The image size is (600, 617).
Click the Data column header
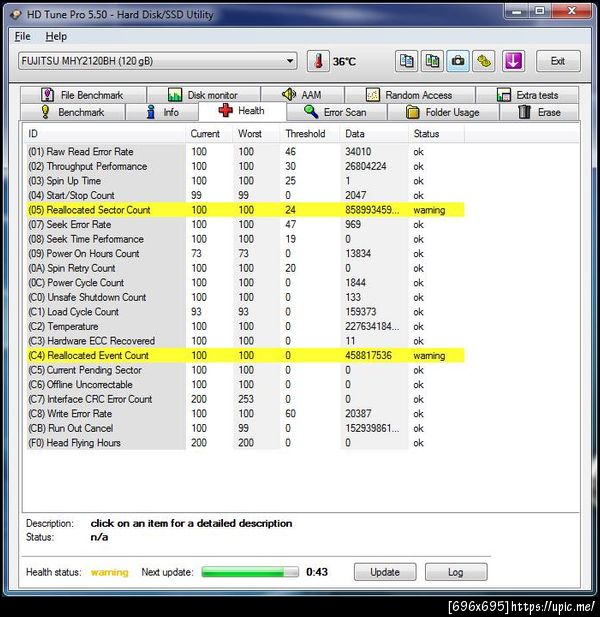(x=374, y=134)
